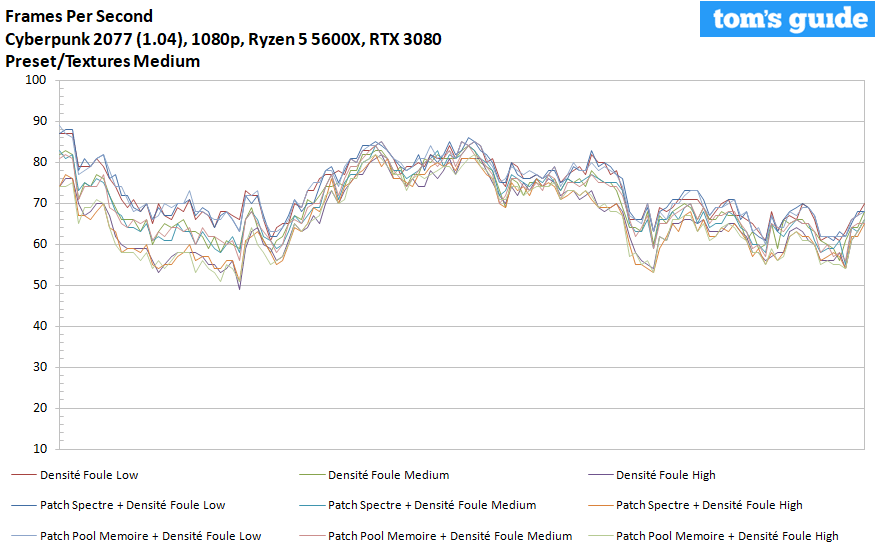
Task: Click the 70 y-axis label
Action: [40, 203]
